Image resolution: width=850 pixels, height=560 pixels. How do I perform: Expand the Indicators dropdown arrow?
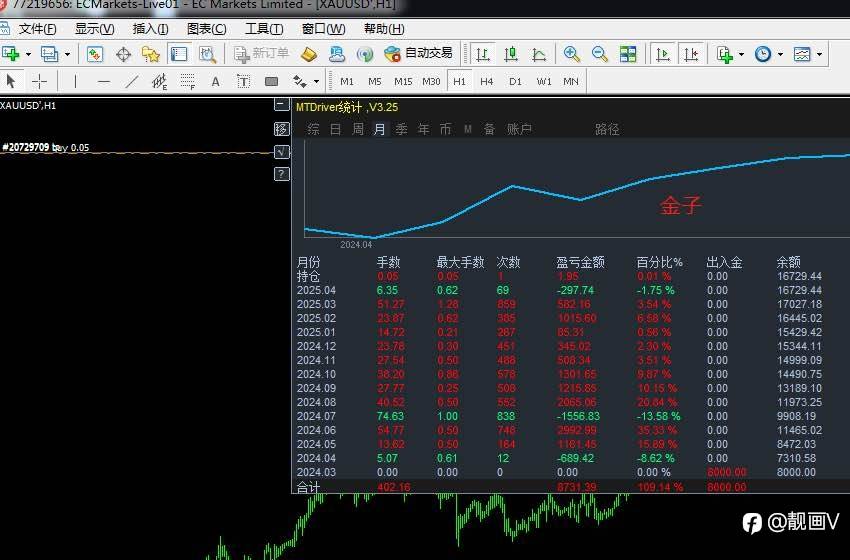click(741, 54)
